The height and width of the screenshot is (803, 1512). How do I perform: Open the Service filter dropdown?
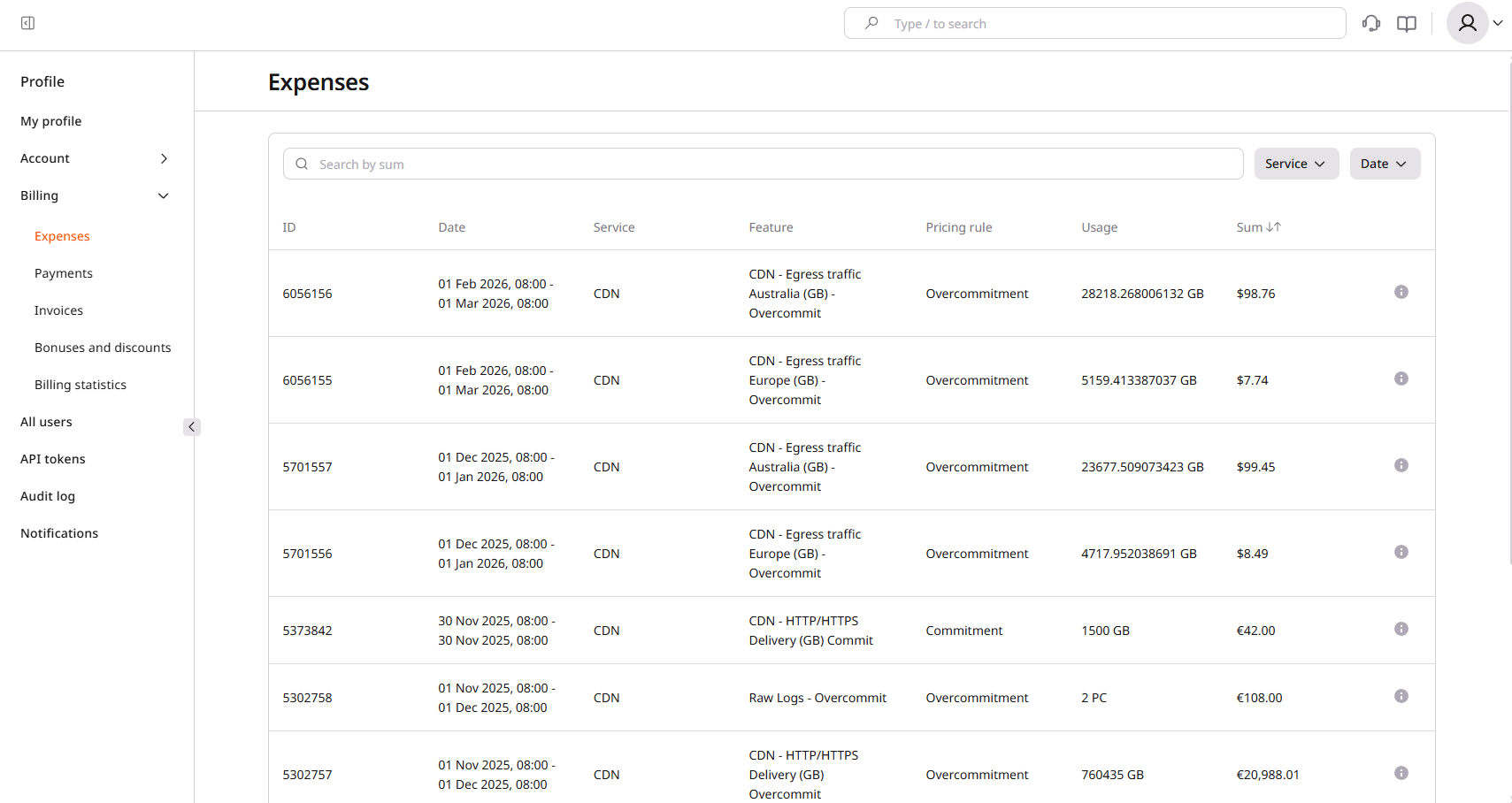click(1296, 164)
